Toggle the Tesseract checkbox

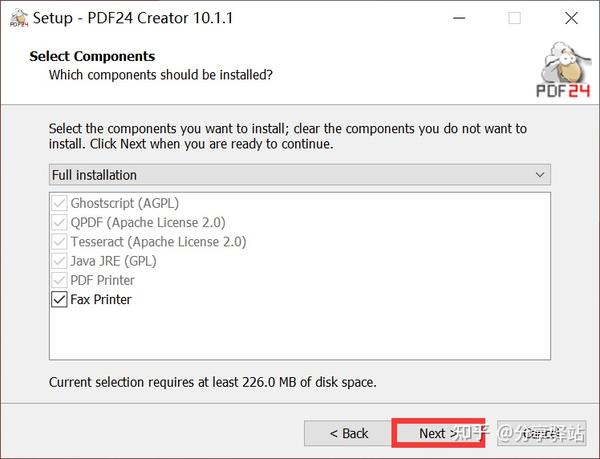click(x=58, y=241)
